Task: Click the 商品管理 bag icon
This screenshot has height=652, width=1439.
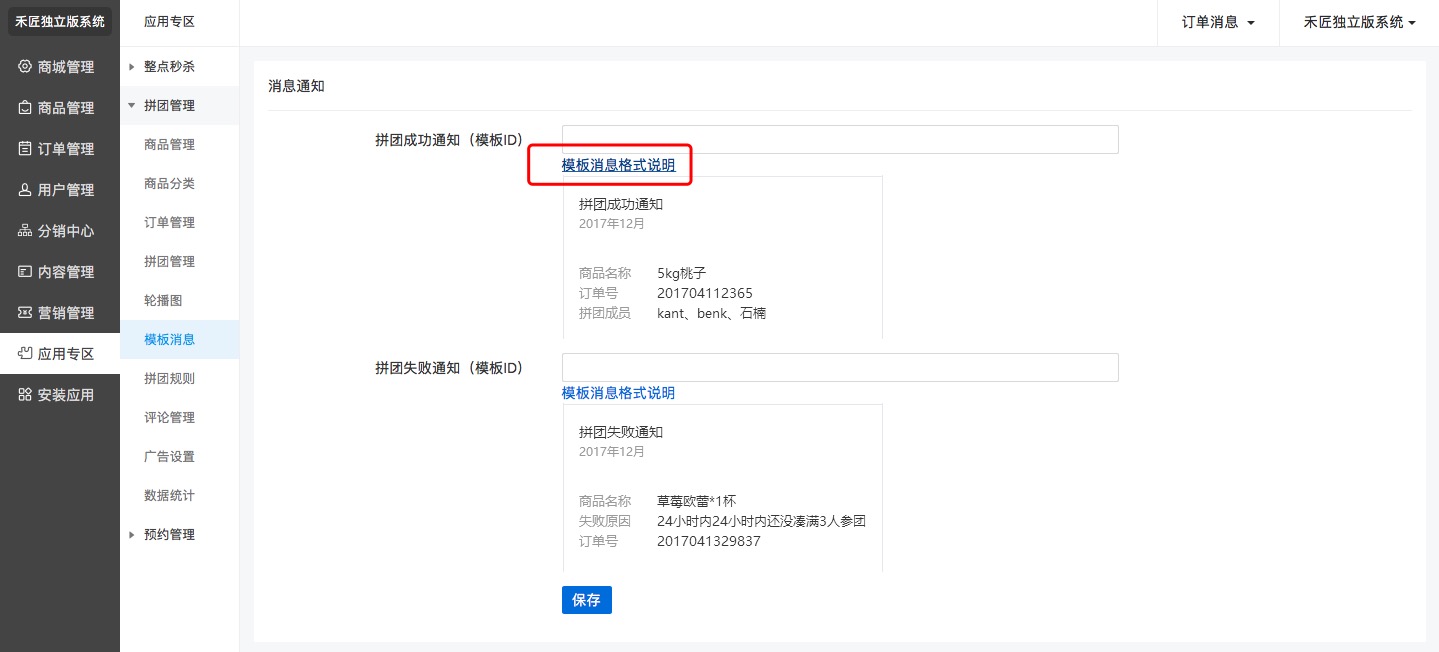Action: (x=25, y=108)
